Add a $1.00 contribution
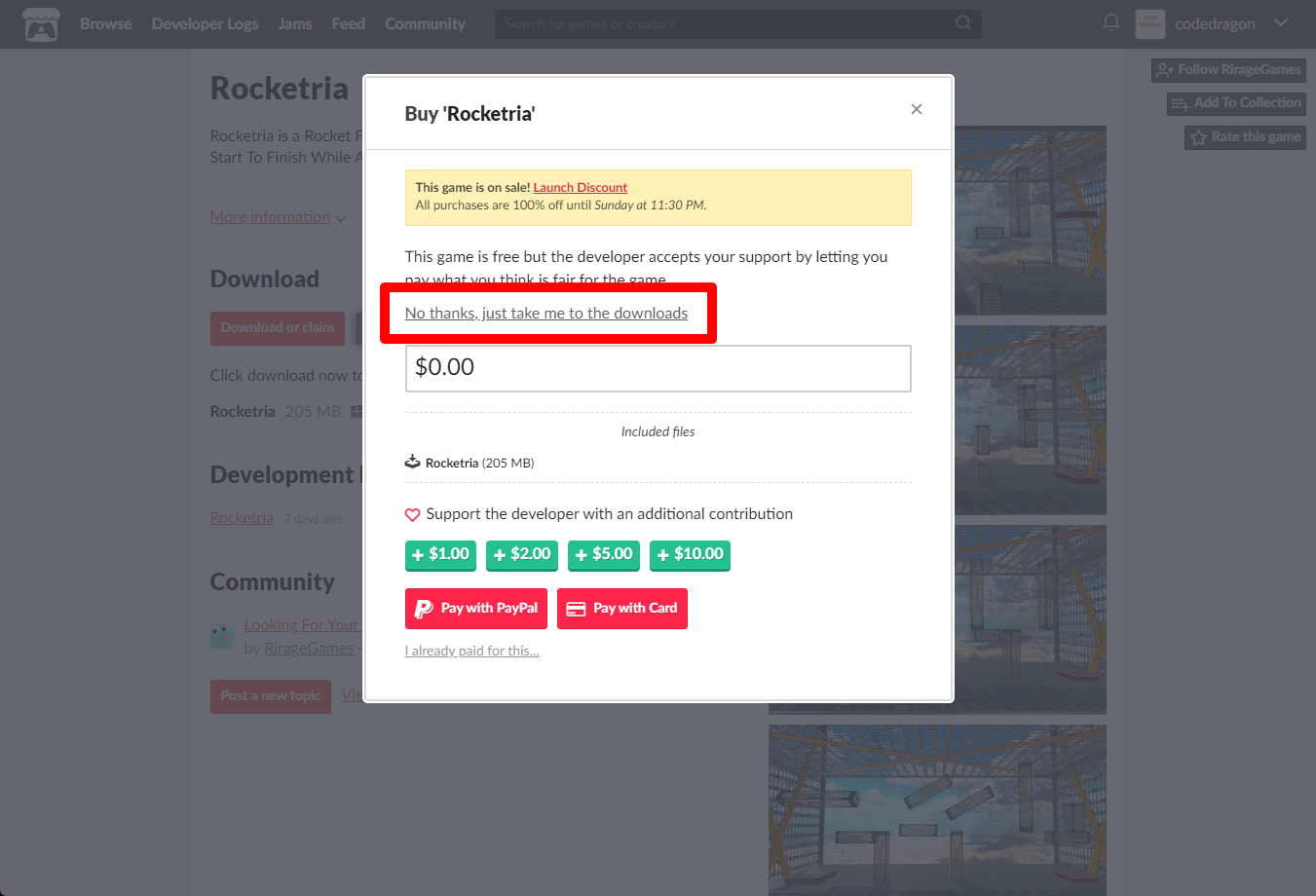The width and height of the screenshot is (1316, 896). (440, 555)
